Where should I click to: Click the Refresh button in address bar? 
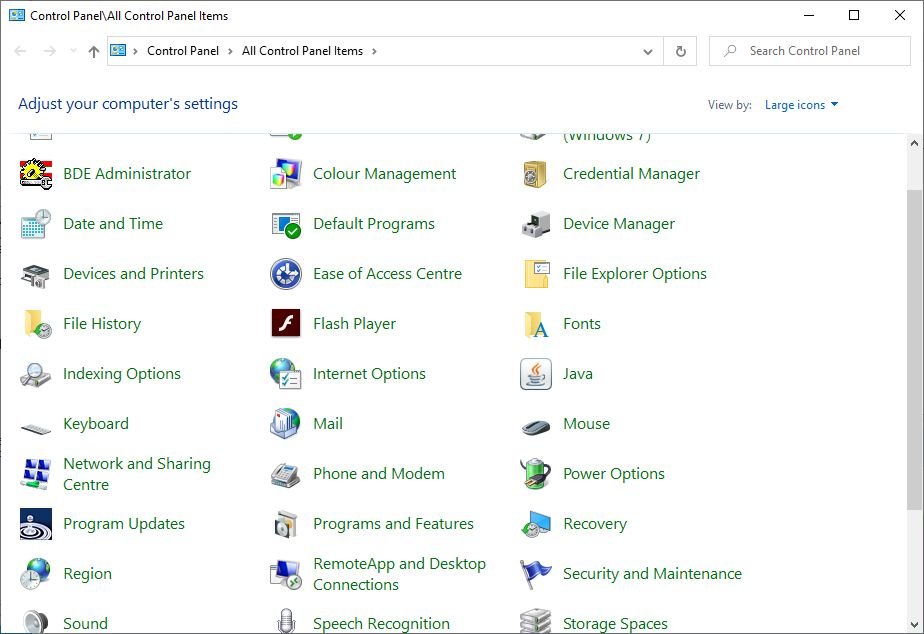point(681,51)
